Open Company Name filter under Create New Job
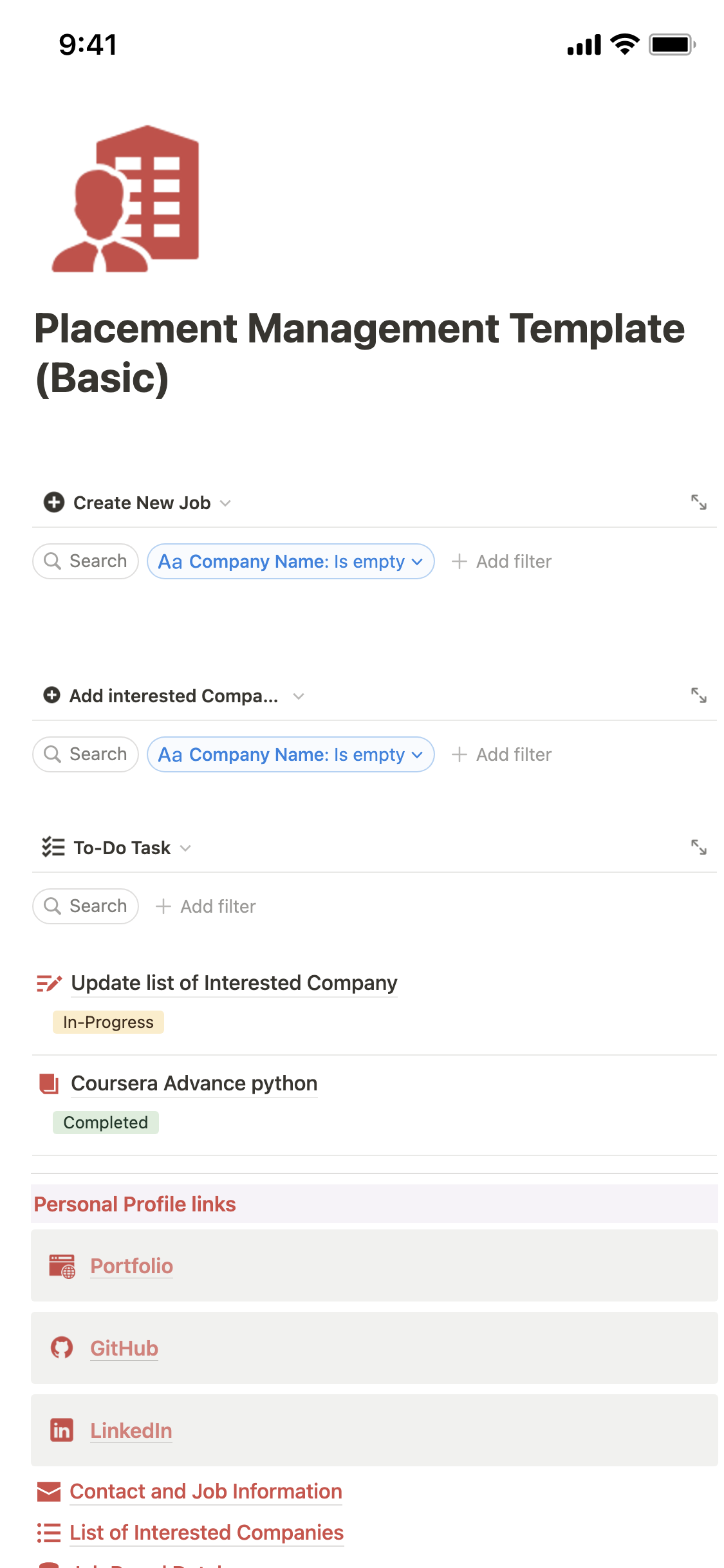The image size is (724, 1568). (290, 561)
